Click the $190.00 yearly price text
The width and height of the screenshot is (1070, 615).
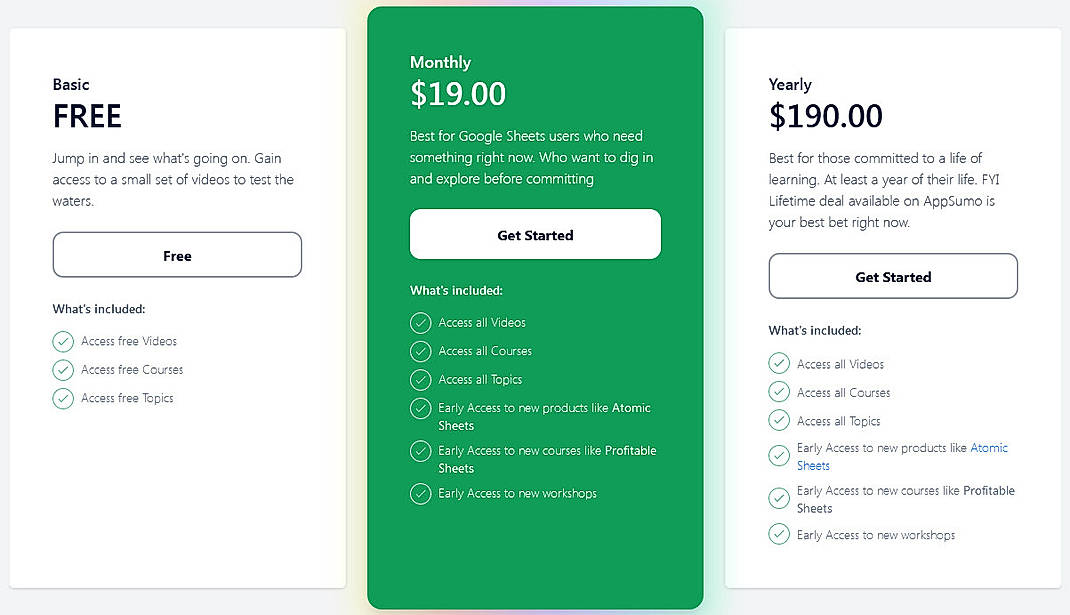tap(826, 116)
